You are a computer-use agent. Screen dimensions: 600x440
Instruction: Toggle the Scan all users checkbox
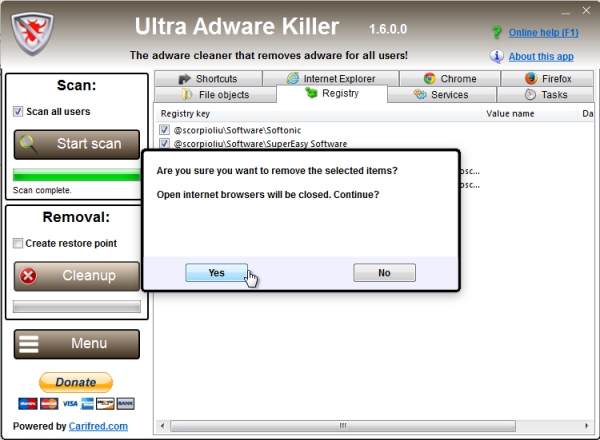tap(18, 111)
